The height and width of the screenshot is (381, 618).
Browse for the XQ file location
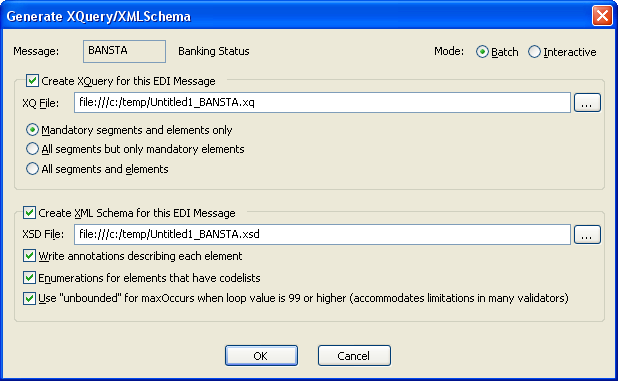[587, 102]
